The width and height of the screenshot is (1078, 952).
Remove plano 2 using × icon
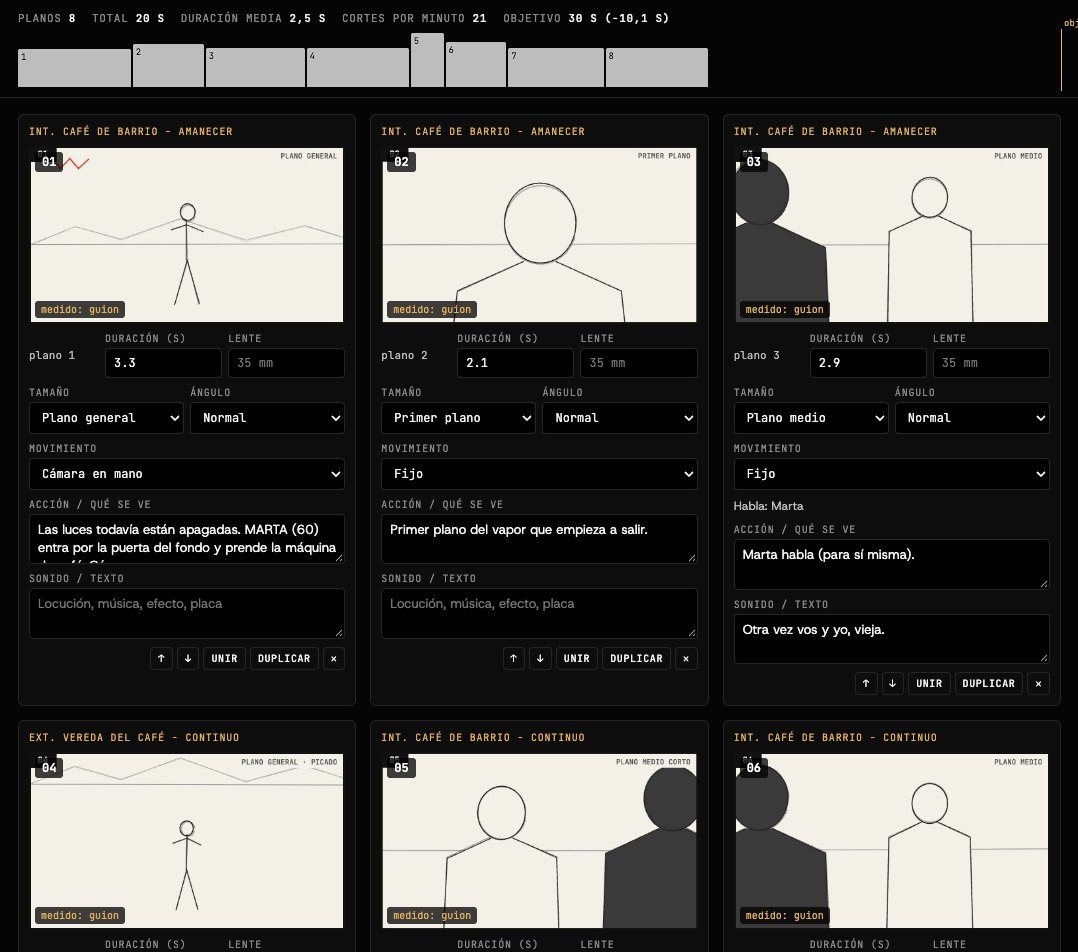tap(686, 658)
